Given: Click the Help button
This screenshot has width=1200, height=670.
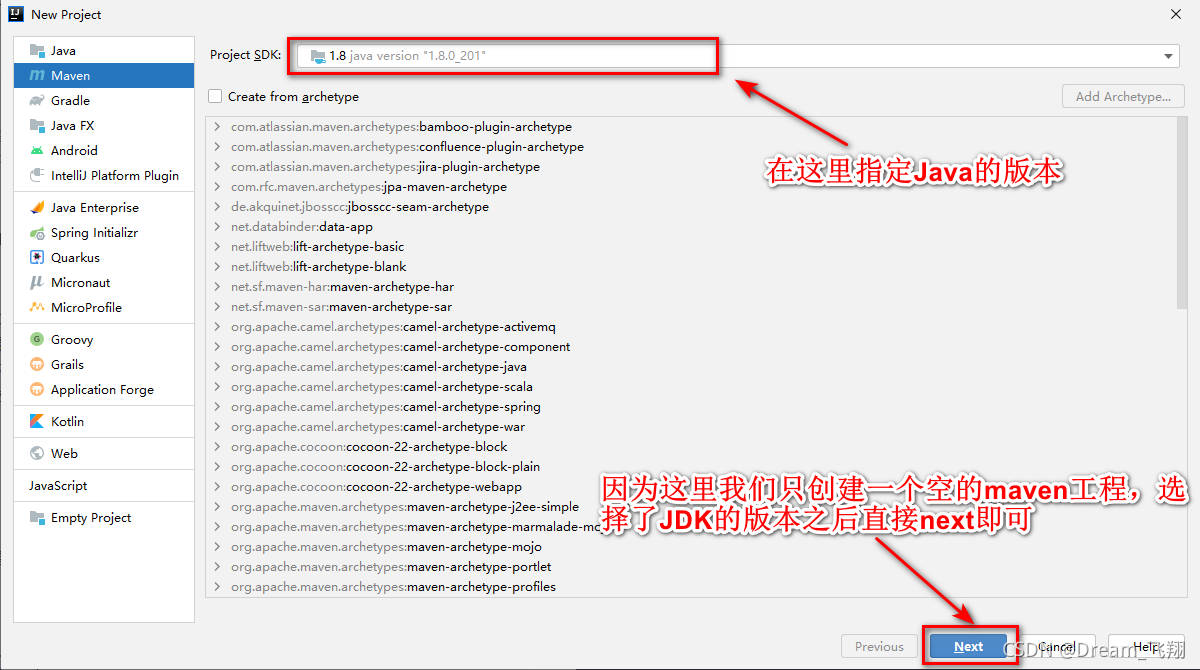Looking at the screenshot, I should tap(1146, 646).
